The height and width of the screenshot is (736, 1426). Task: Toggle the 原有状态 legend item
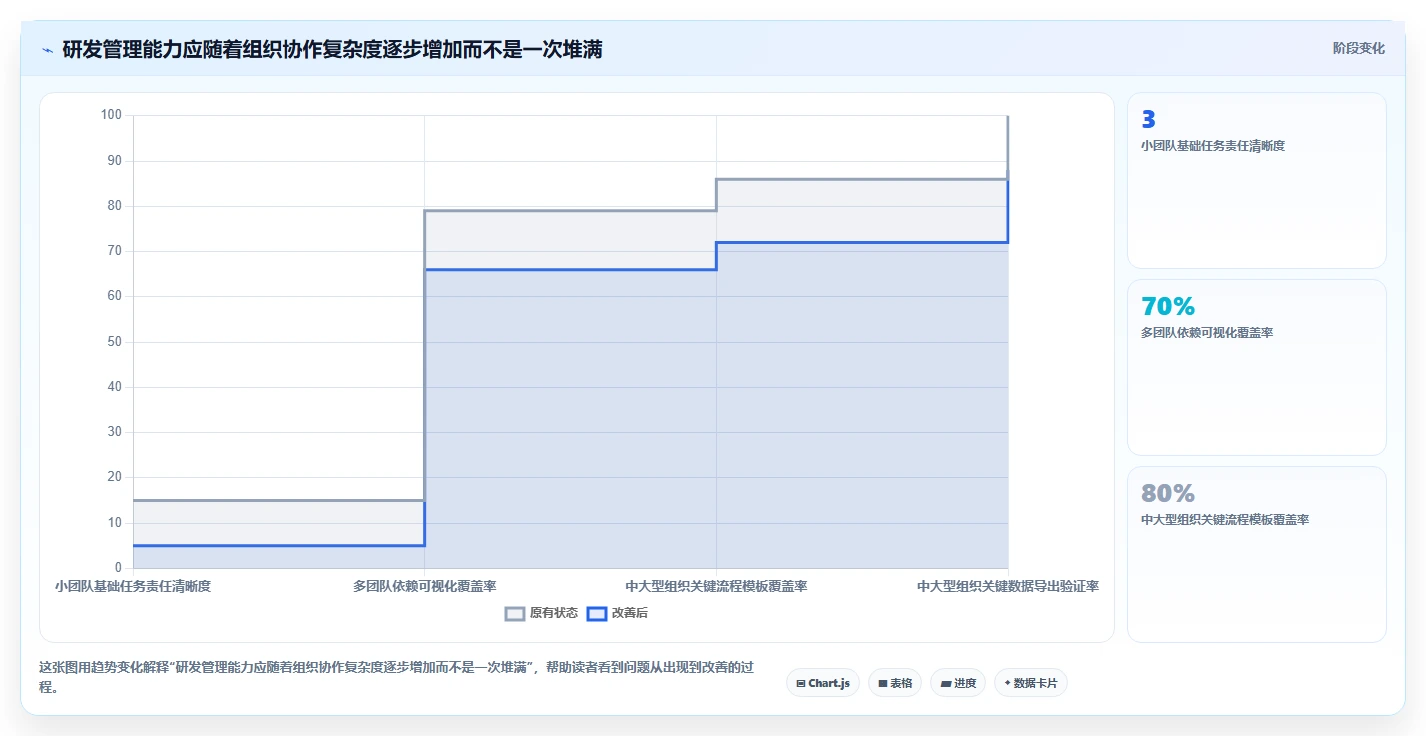pos(541,613)
